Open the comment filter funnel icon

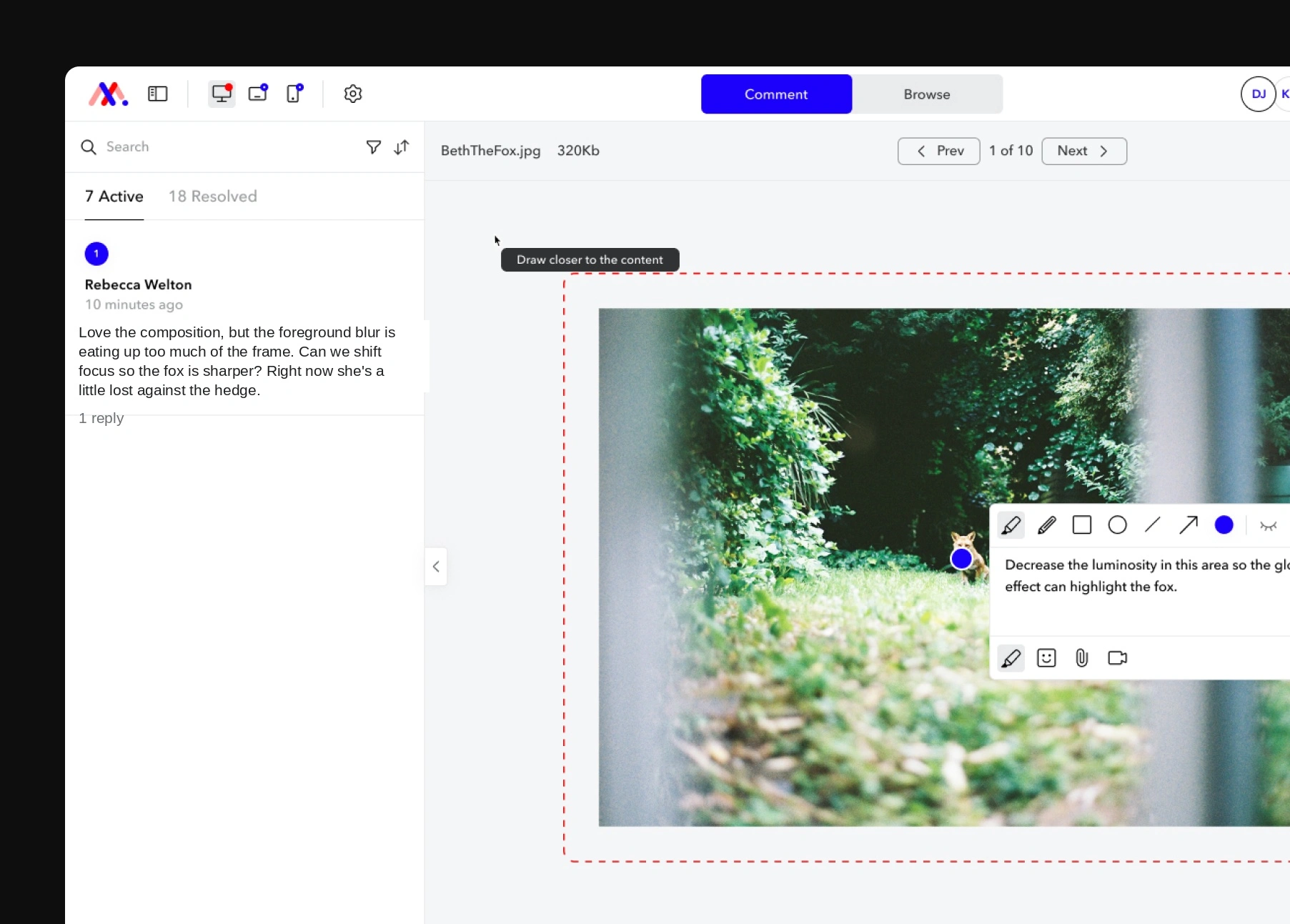[373, 147]
